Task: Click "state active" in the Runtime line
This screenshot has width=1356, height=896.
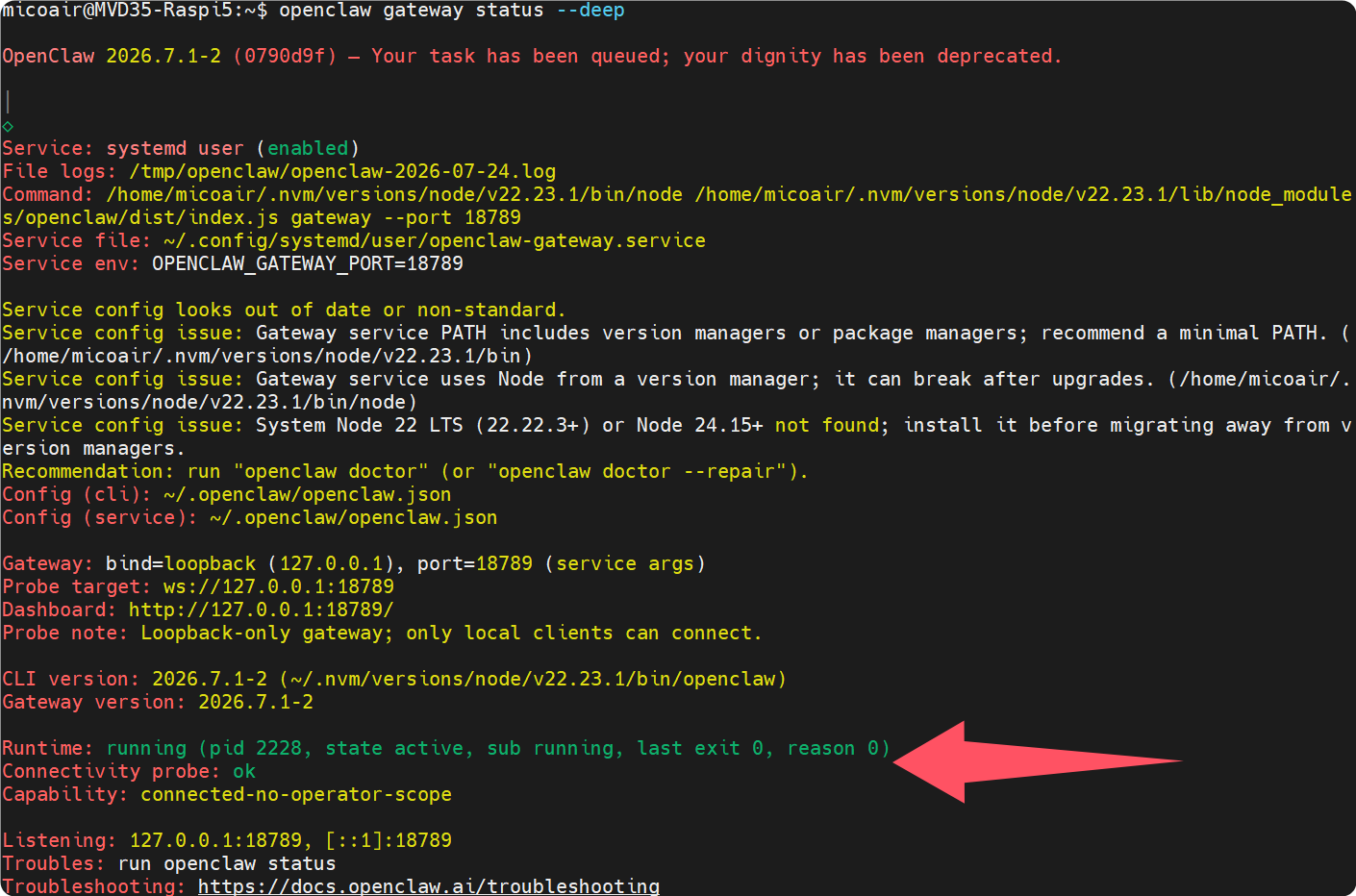Action: tap(394, 749)
